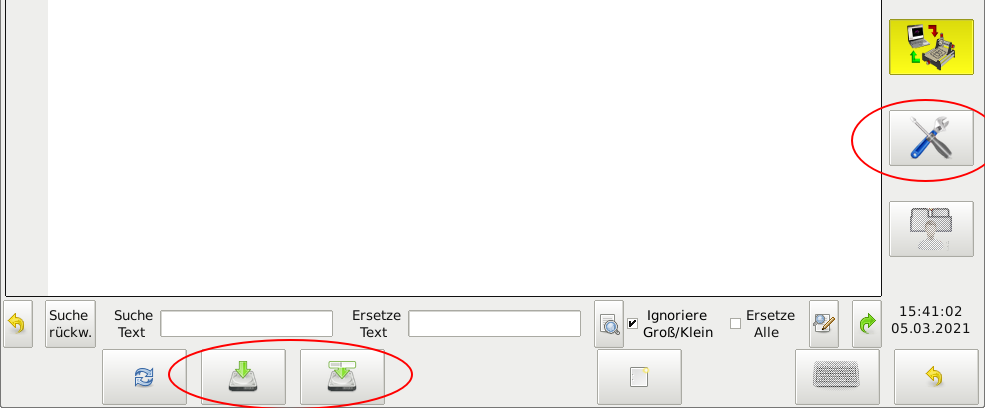The image size is (985, 408).
Task: Disable the Ignoriere Groß/Klein checkbox
Action: pos(633,324)
